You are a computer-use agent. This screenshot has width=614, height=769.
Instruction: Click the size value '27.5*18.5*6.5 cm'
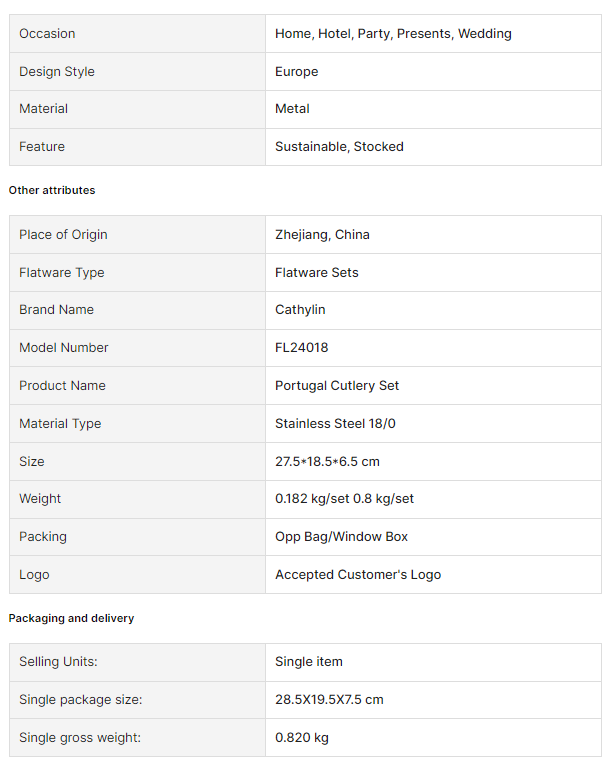pyautogui.click(x=327, y=462)
